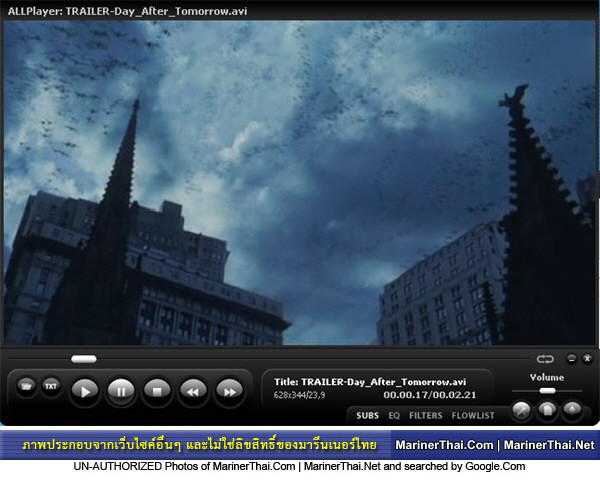Toggle the repeat loop icon

(545, 359)
